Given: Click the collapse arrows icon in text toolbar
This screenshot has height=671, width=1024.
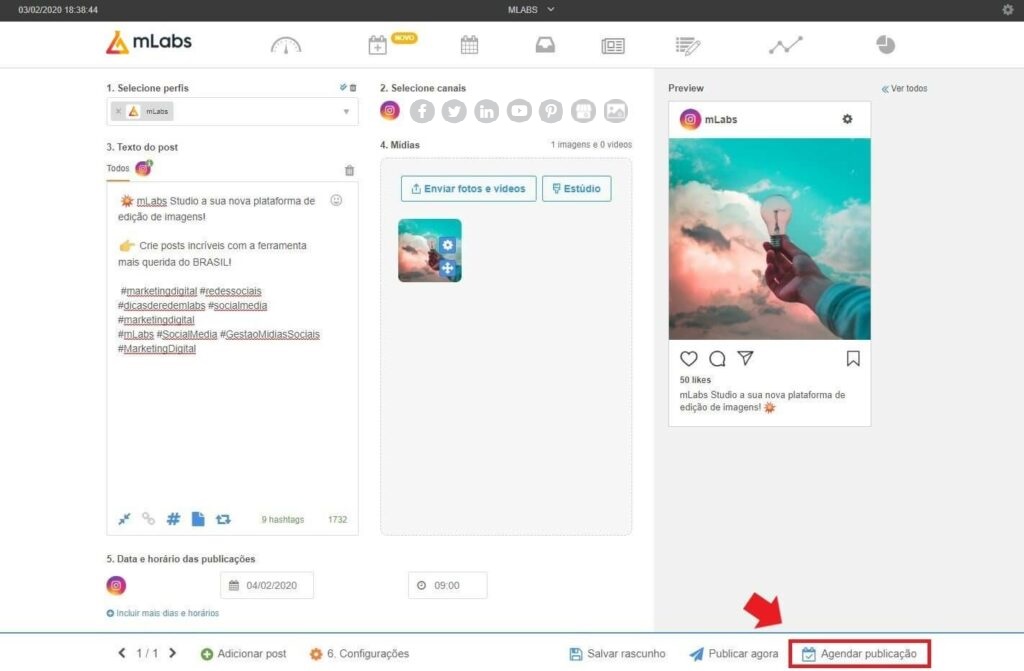Looking at the screenshot, I should click(124, 519).
